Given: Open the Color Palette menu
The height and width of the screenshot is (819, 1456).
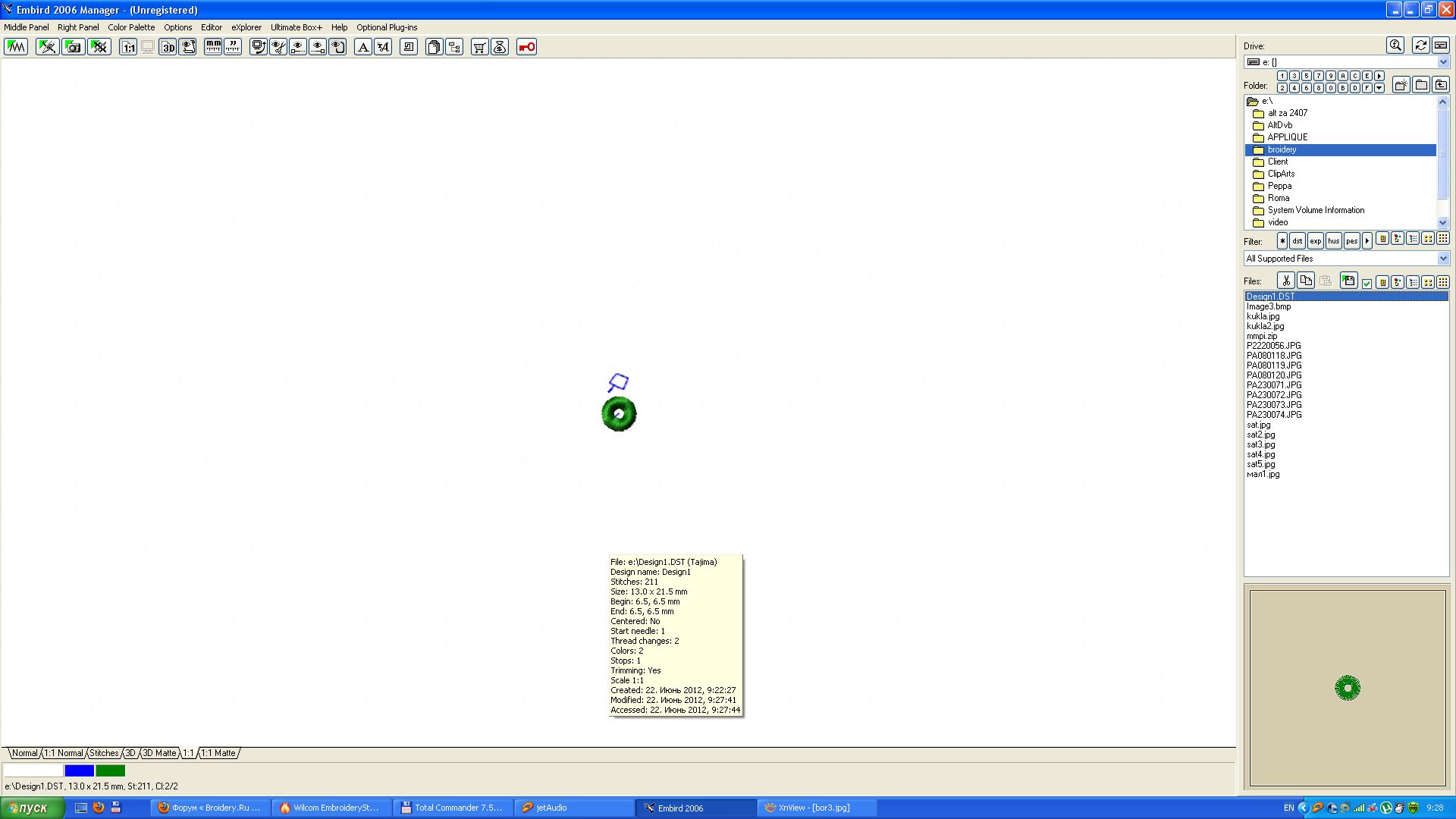Looking at the screenshot, I should tap(131, 27).
